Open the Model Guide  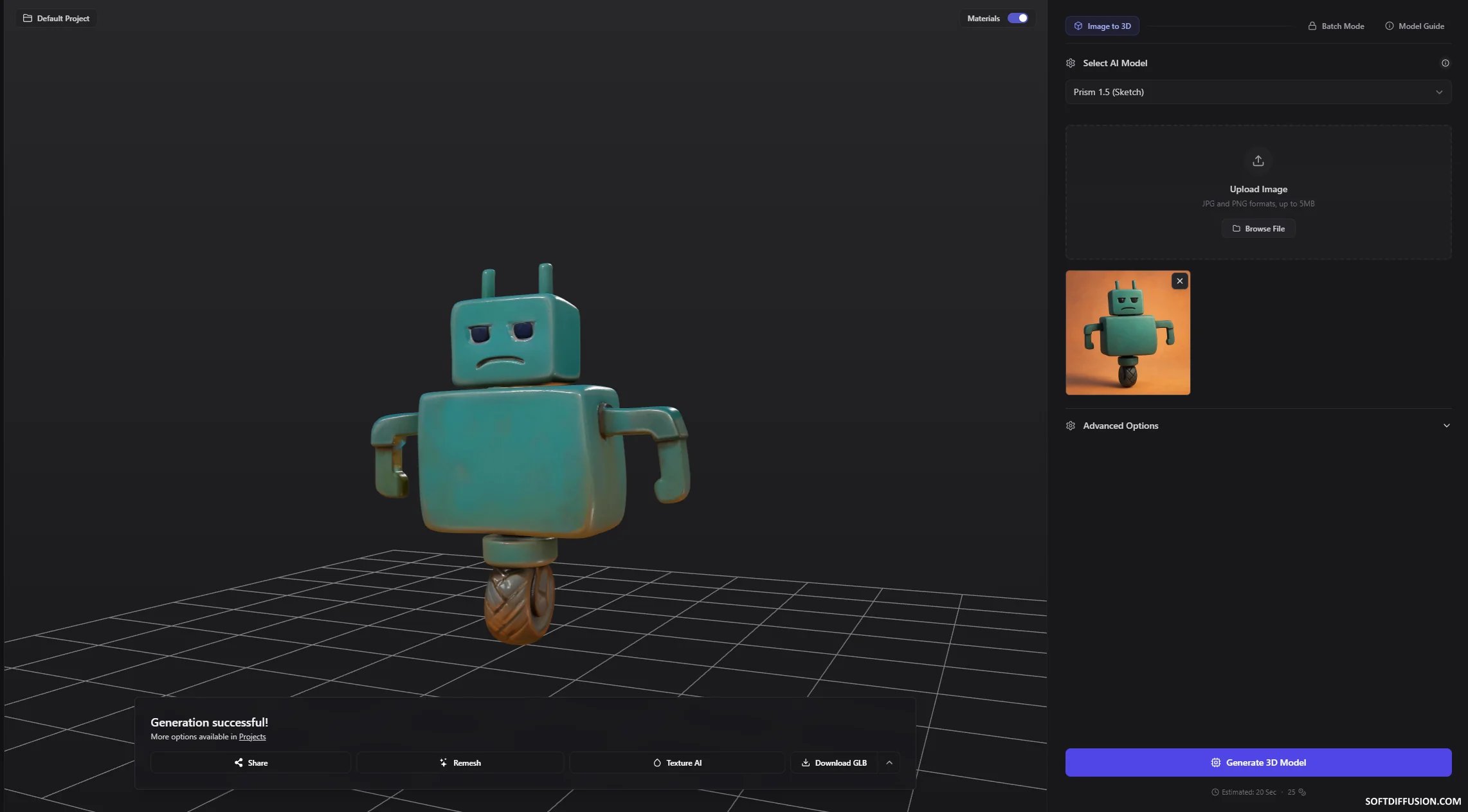click(1414, 26)
